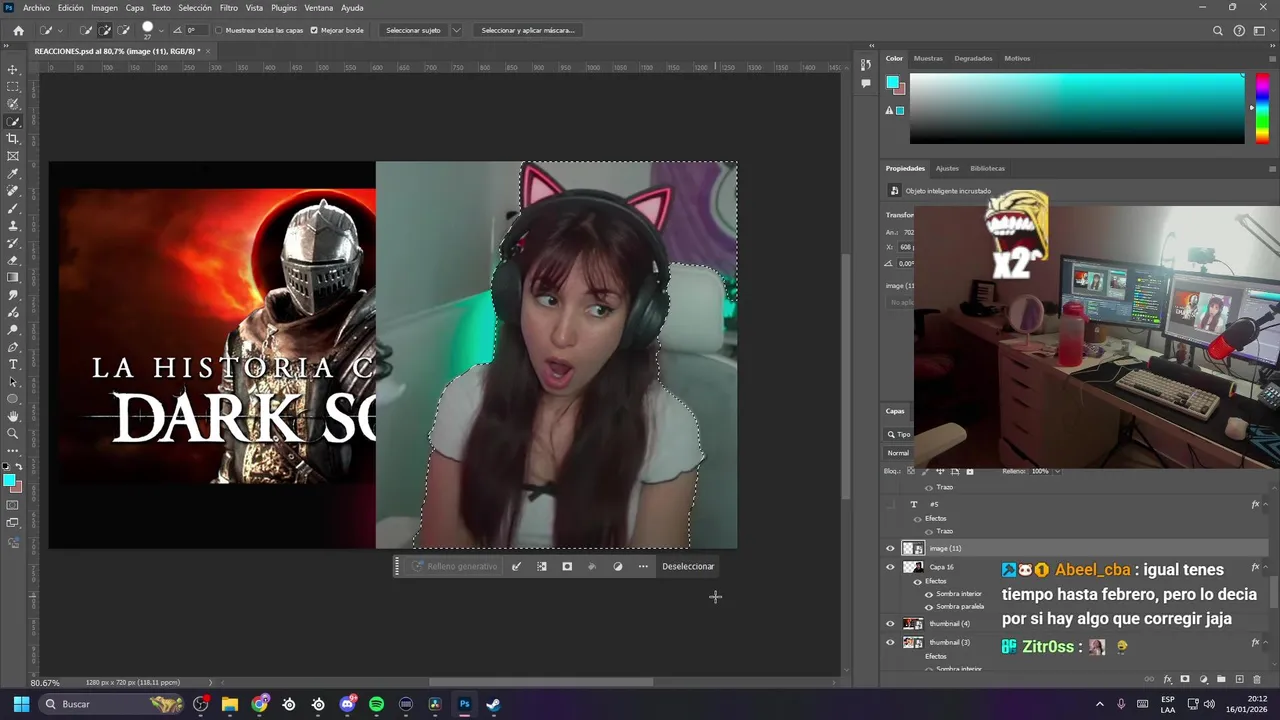The image size is (1280, 720).
Task: Switch to the Bibliotecas tab
Action: pos(987,168)
